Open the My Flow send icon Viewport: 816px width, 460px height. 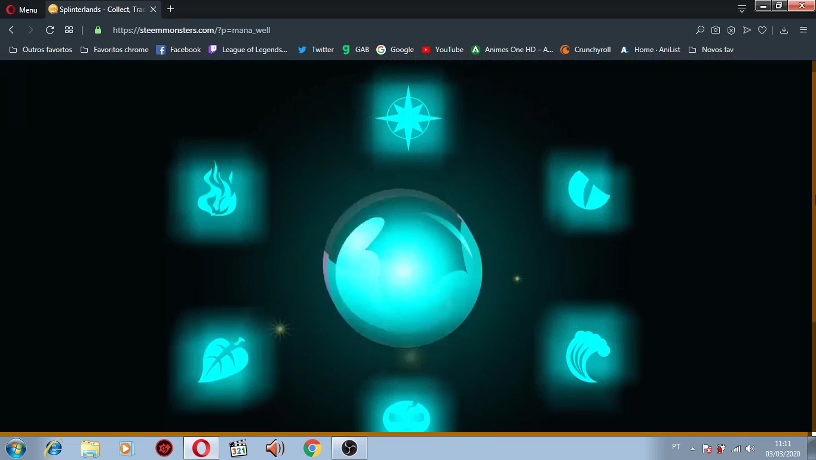pyautogui.click(x=747, y=30)
